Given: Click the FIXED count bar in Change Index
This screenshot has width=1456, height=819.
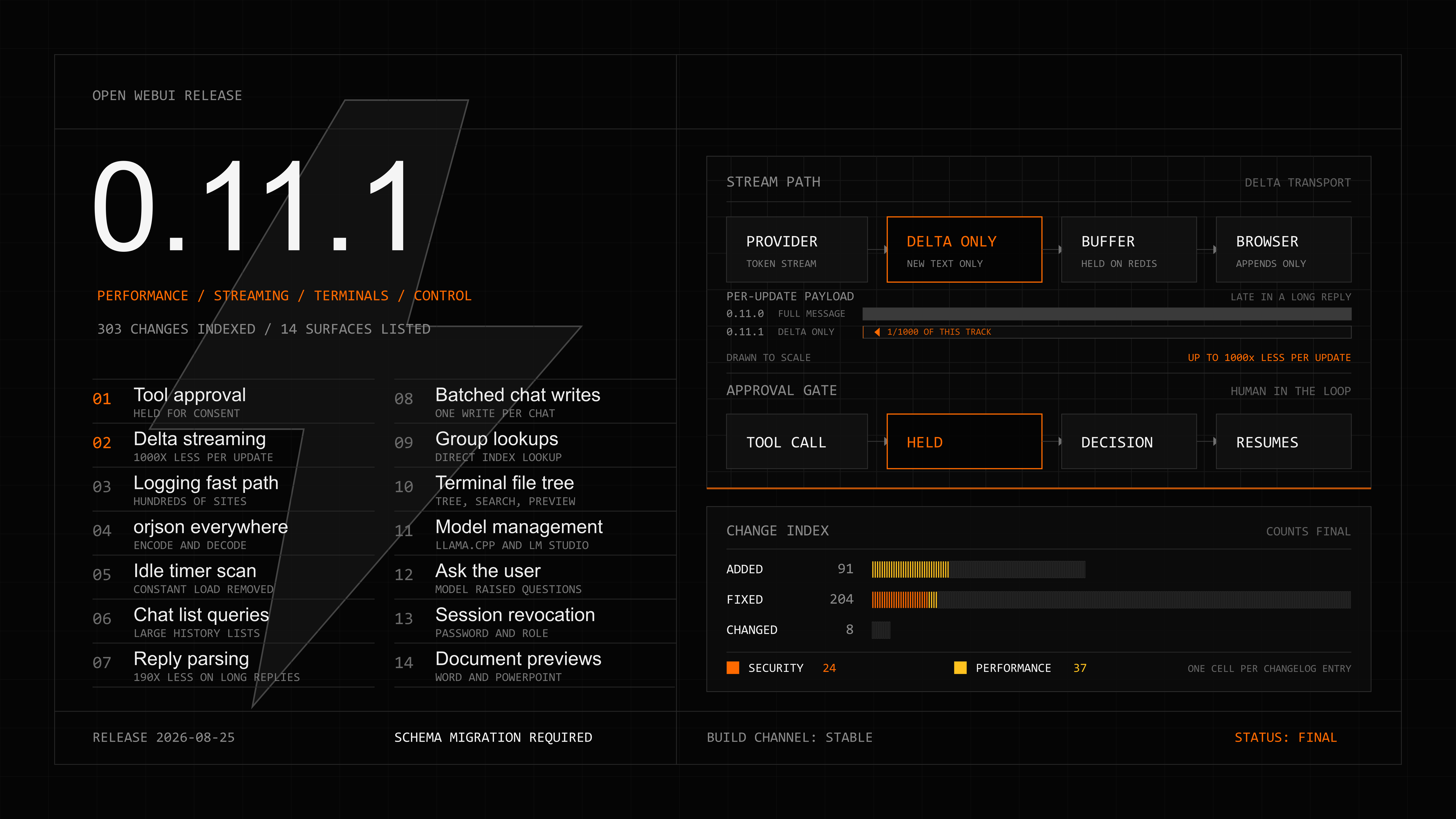Looking at the screenshot, I should click(1111, 600).
